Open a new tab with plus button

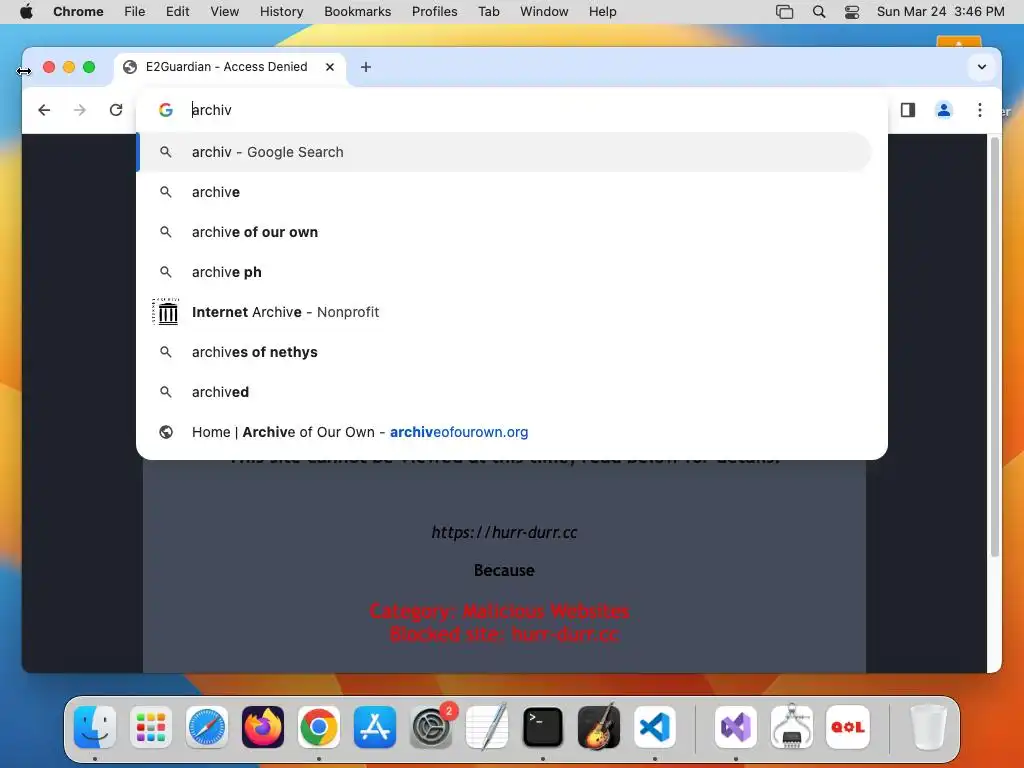(x=366, y=67)
